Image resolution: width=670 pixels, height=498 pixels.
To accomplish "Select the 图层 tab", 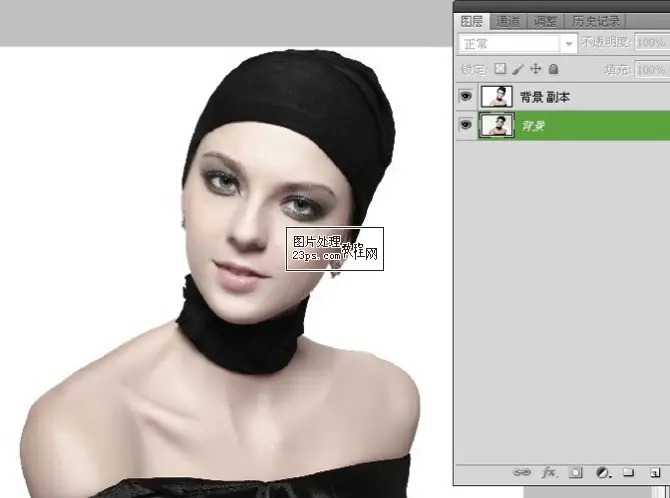I will click(x=471, y=20).
